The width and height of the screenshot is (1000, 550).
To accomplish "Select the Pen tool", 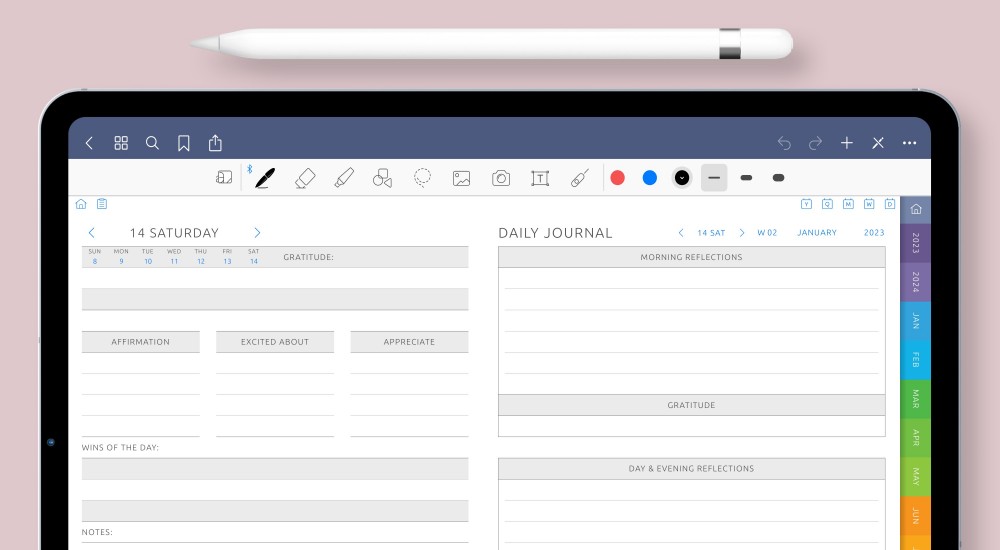I will [265, 178].
